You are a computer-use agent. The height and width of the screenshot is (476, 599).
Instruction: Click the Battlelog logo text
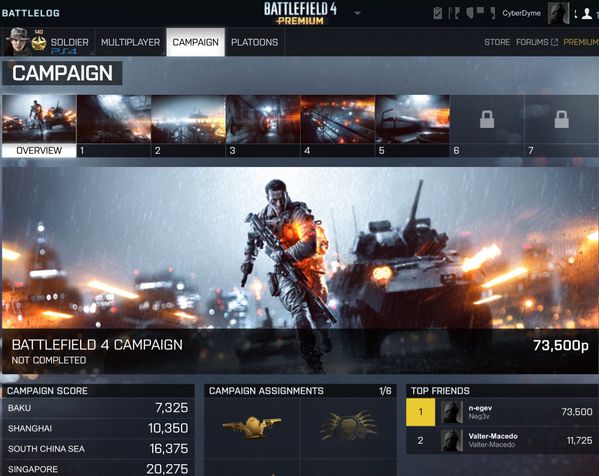point(31,13)
